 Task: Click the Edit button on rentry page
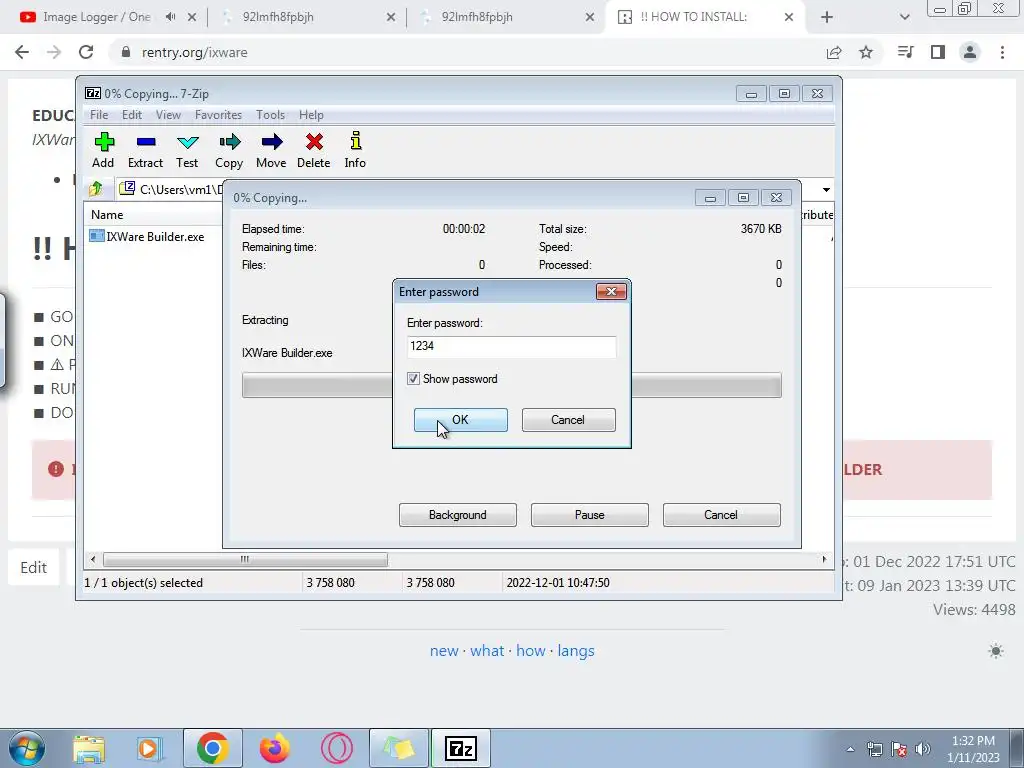pyautogui.click(x=33, y=567)
